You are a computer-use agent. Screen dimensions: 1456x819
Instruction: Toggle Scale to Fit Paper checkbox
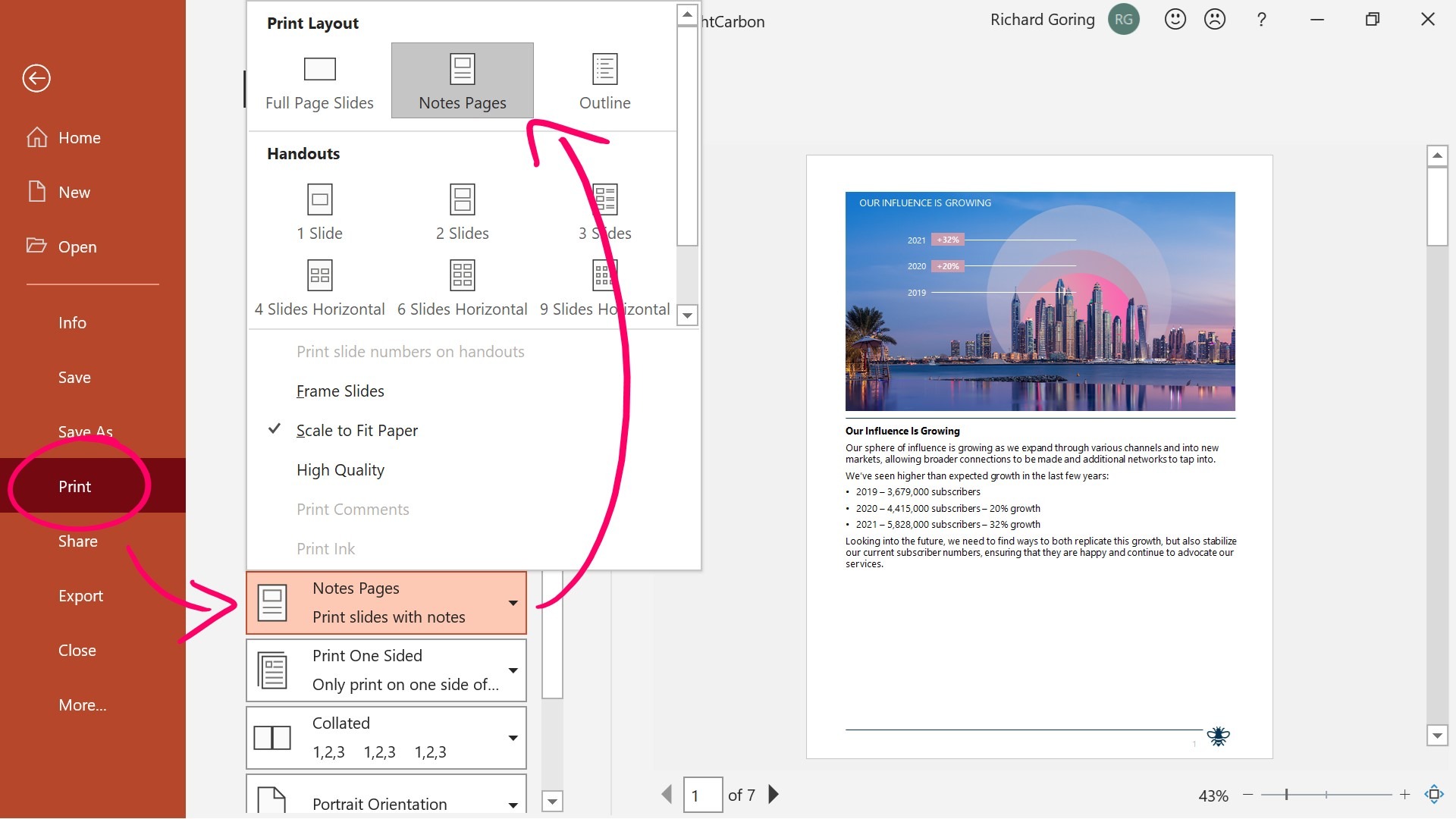click(356, 429)
